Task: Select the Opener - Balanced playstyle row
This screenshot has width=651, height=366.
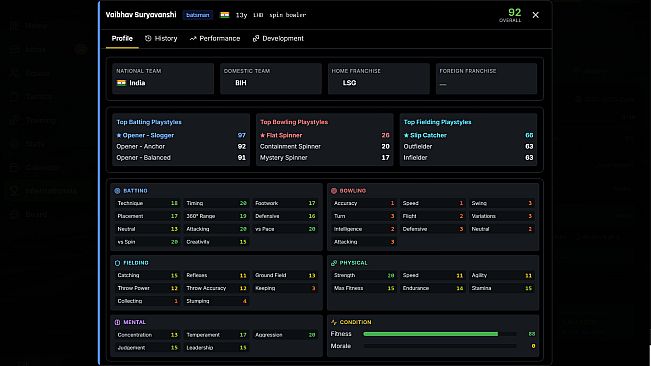Action: 181,158
